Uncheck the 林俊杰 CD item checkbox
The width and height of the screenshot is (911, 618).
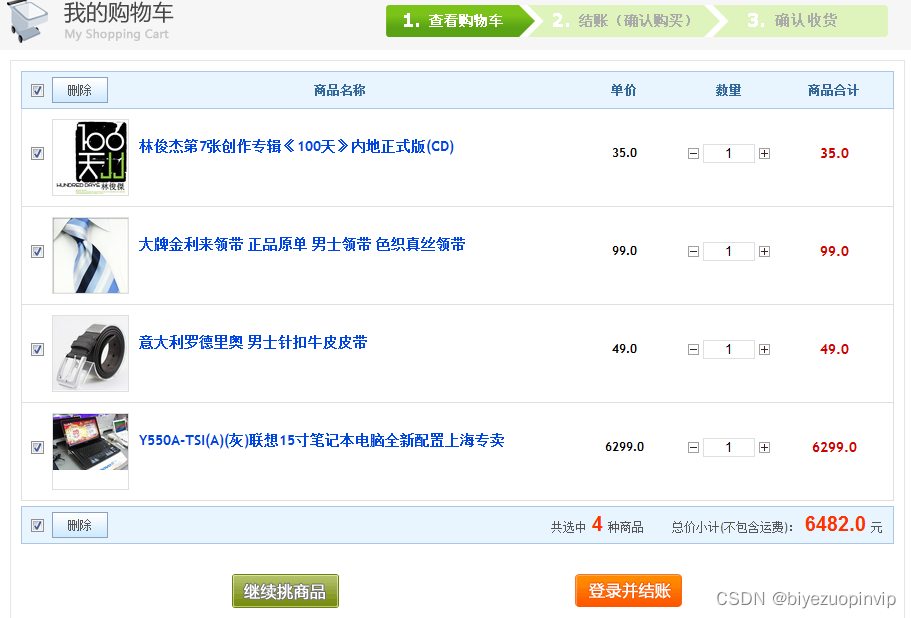[38, 153]
